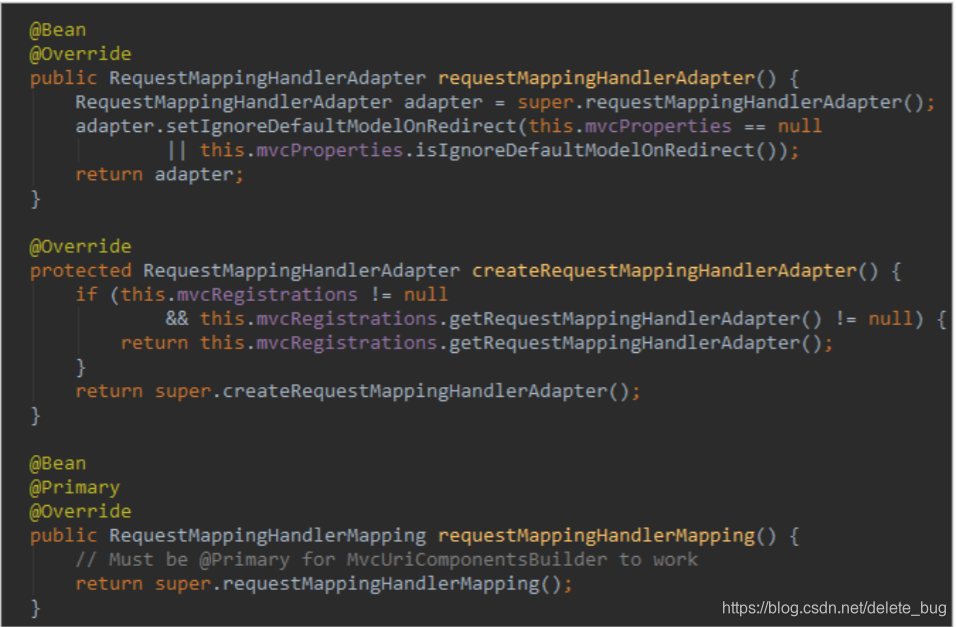
Task: Click the '&&' operator
Action: (177, 319)
